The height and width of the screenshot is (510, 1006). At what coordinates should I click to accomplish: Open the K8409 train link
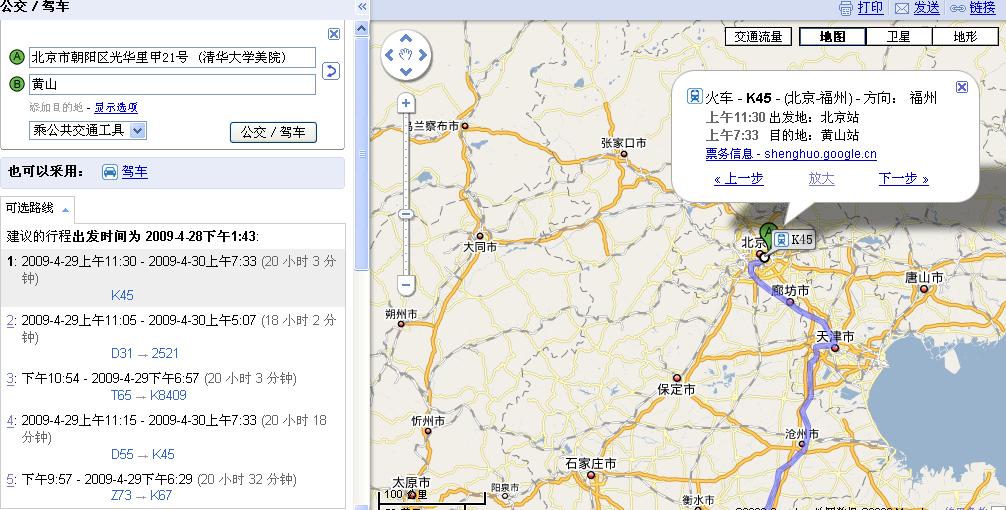pos(168,395)
